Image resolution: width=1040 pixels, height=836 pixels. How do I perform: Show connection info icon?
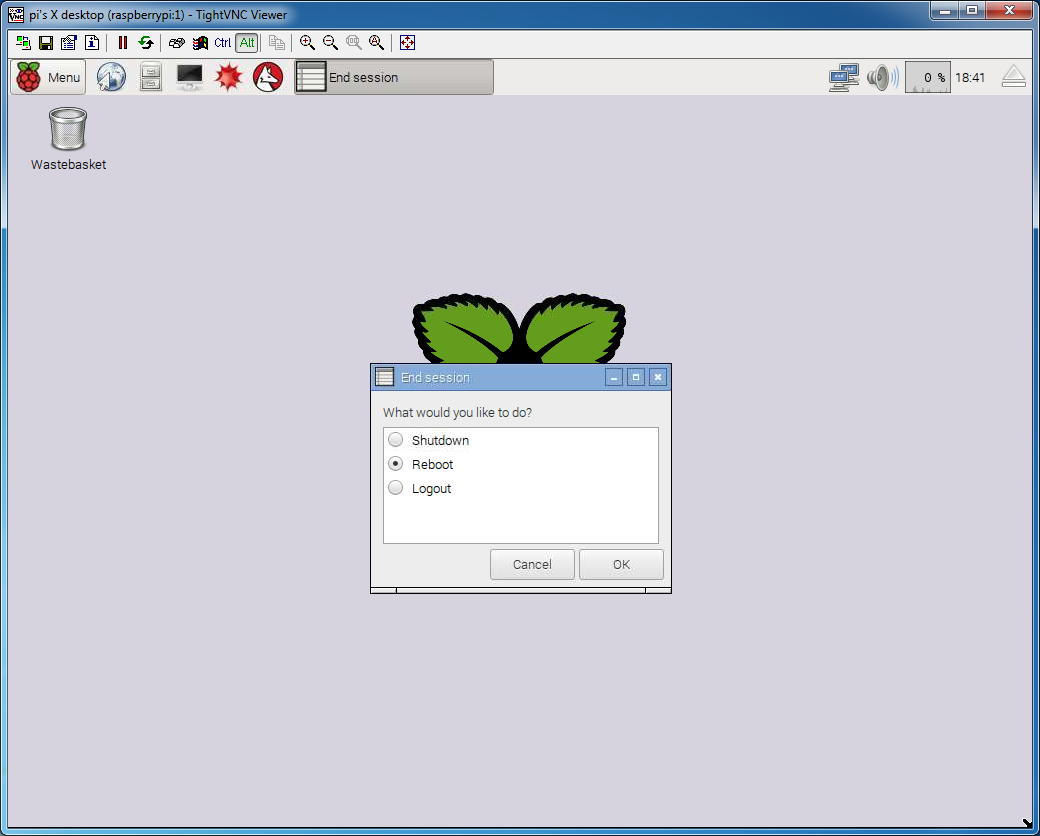(92, 43)
